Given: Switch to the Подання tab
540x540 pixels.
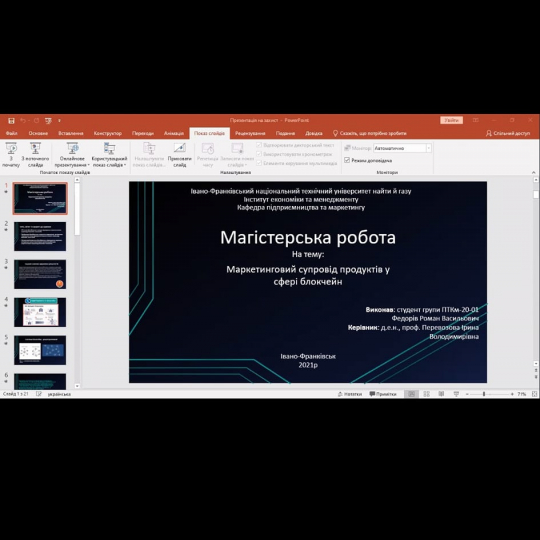Looking at the screenshot, I should (285, 133).
